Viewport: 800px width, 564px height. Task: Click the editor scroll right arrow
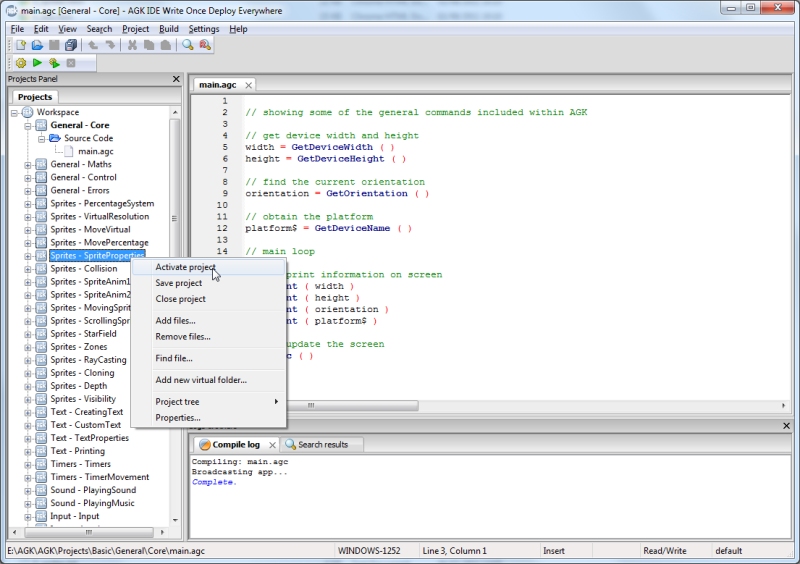(783, 405)
